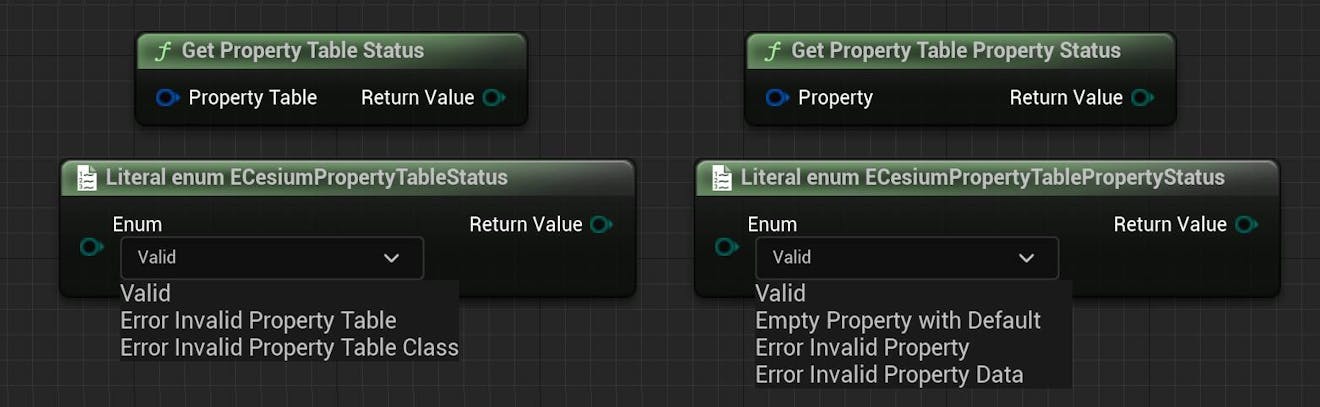Click Enum input pin on ECesiumPropertyTablePropertyStatus node
This screenshot has height=407, width=1320.
(x=727, y=246)
